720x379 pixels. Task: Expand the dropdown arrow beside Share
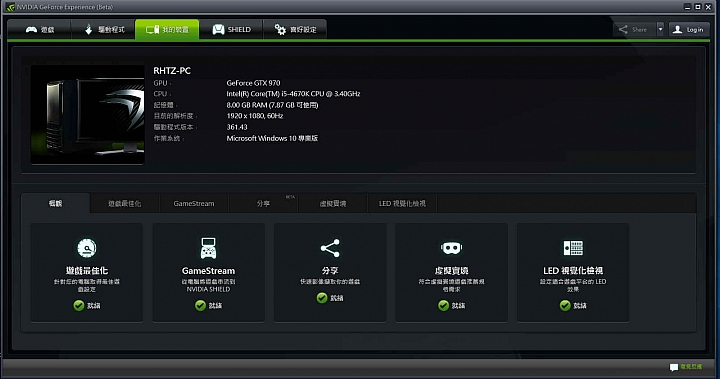660,29
